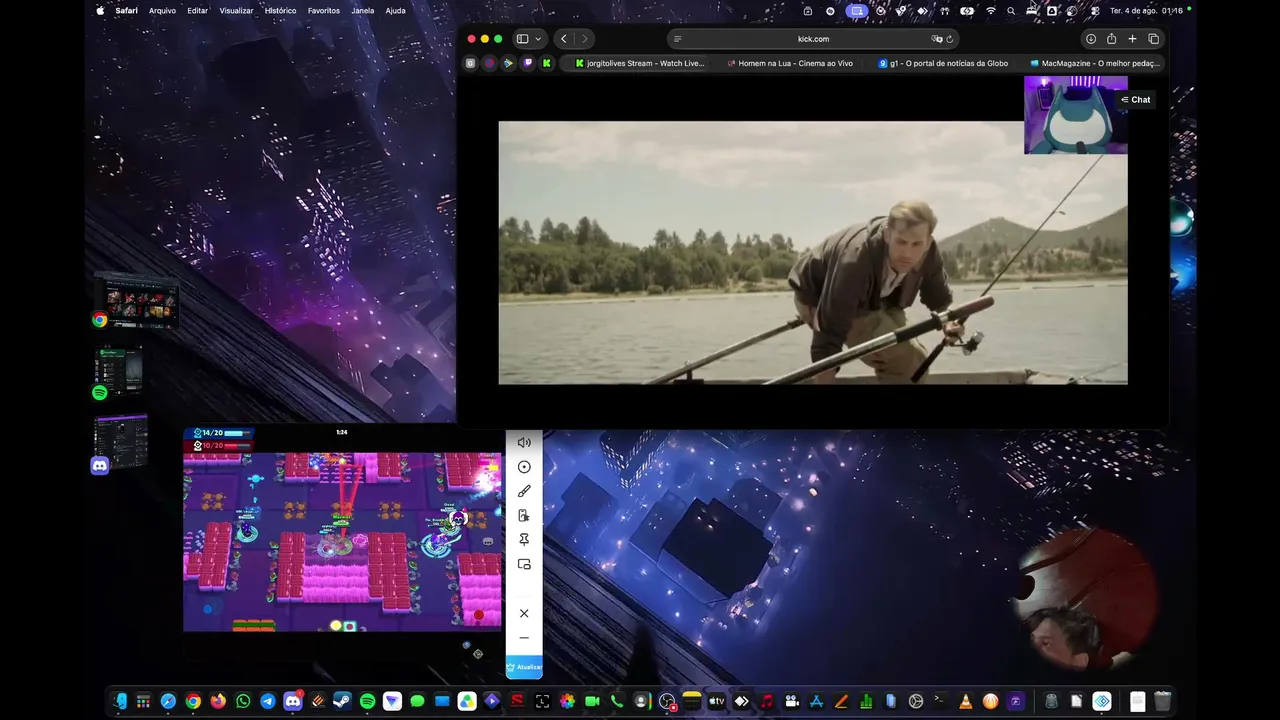Open VLC from the Dock
Screen dimensions: 1280x720
[x=966, y=702]
